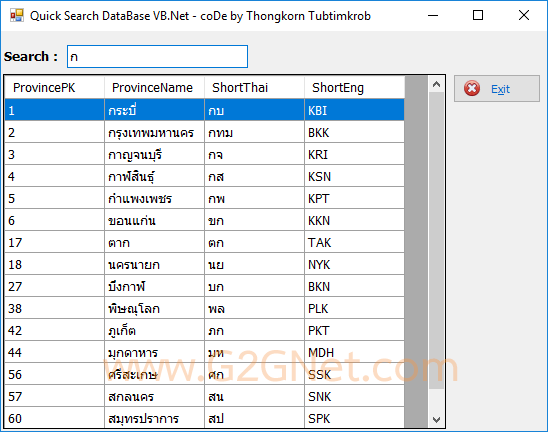Click the scrollbar up arrow

pos(436,84)
